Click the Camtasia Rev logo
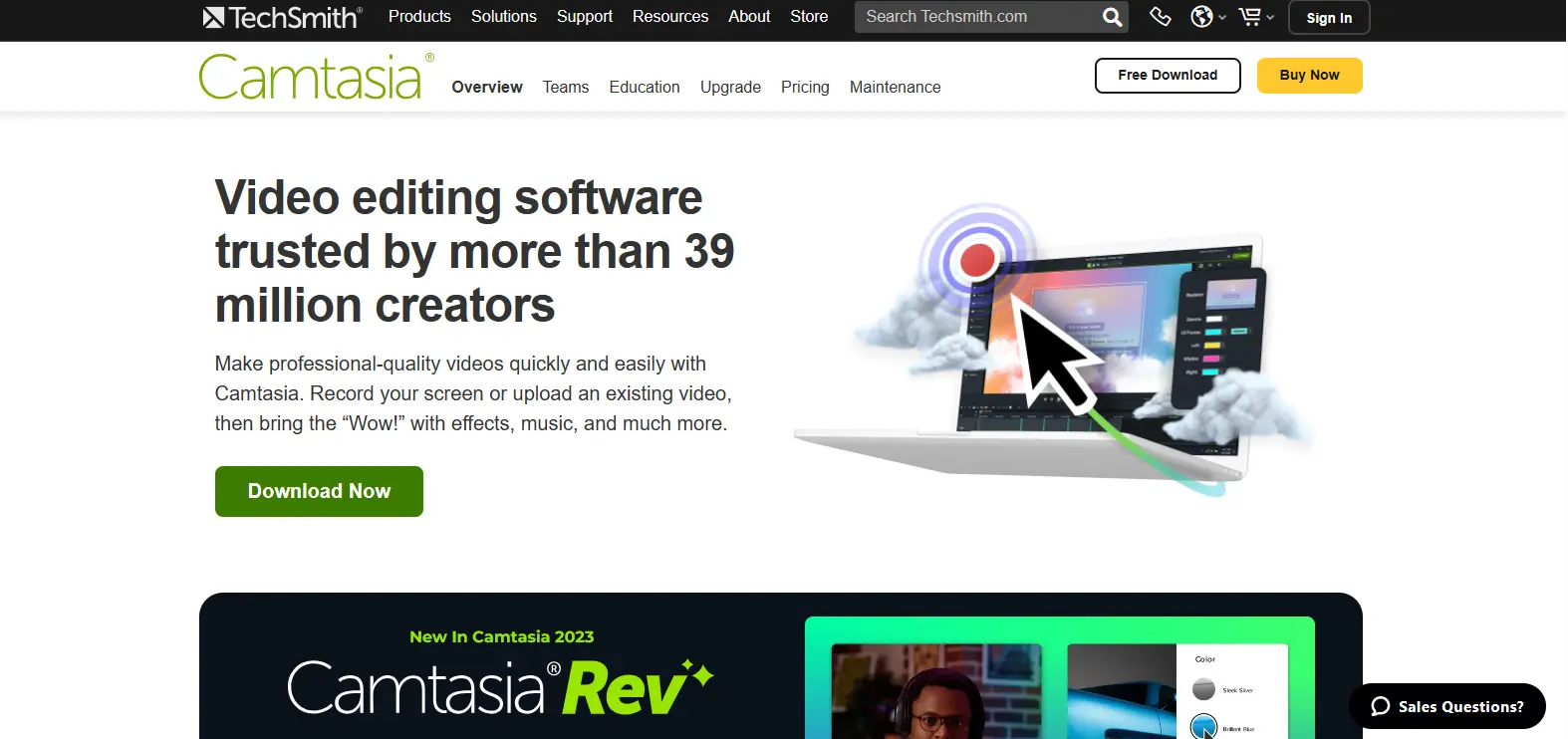The height and width of the screenshot is (739, 1568). (x=501, y=687)
